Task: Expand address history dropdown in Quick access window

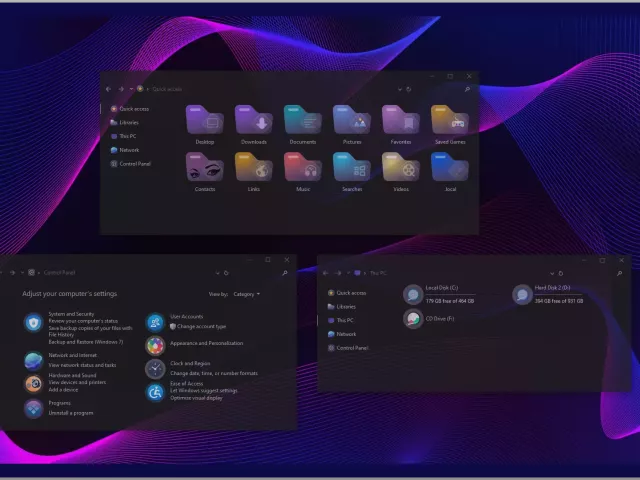Action: pos(398,89)
